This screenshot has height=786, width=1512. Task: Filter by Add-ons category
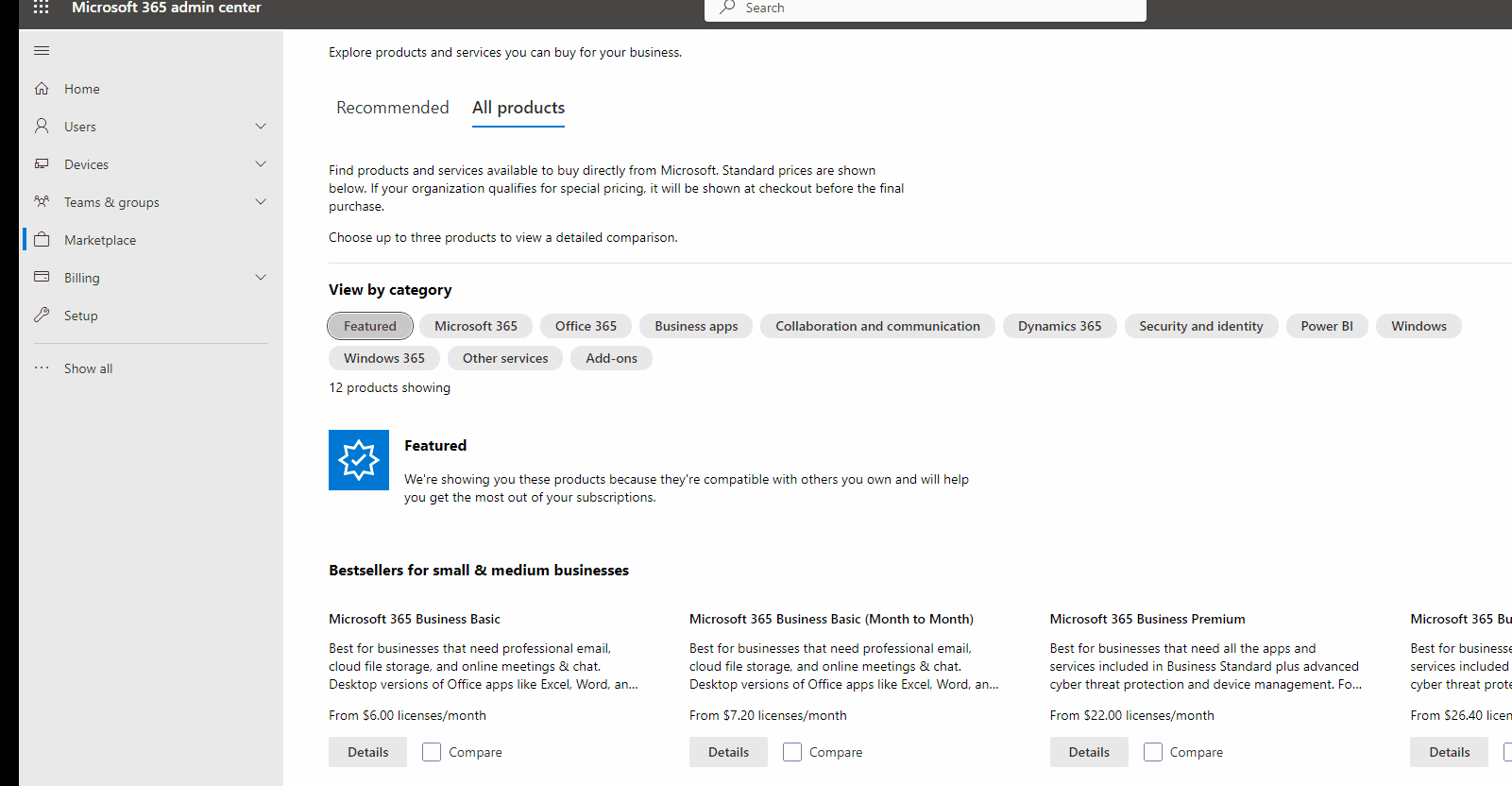coord(611,358)
